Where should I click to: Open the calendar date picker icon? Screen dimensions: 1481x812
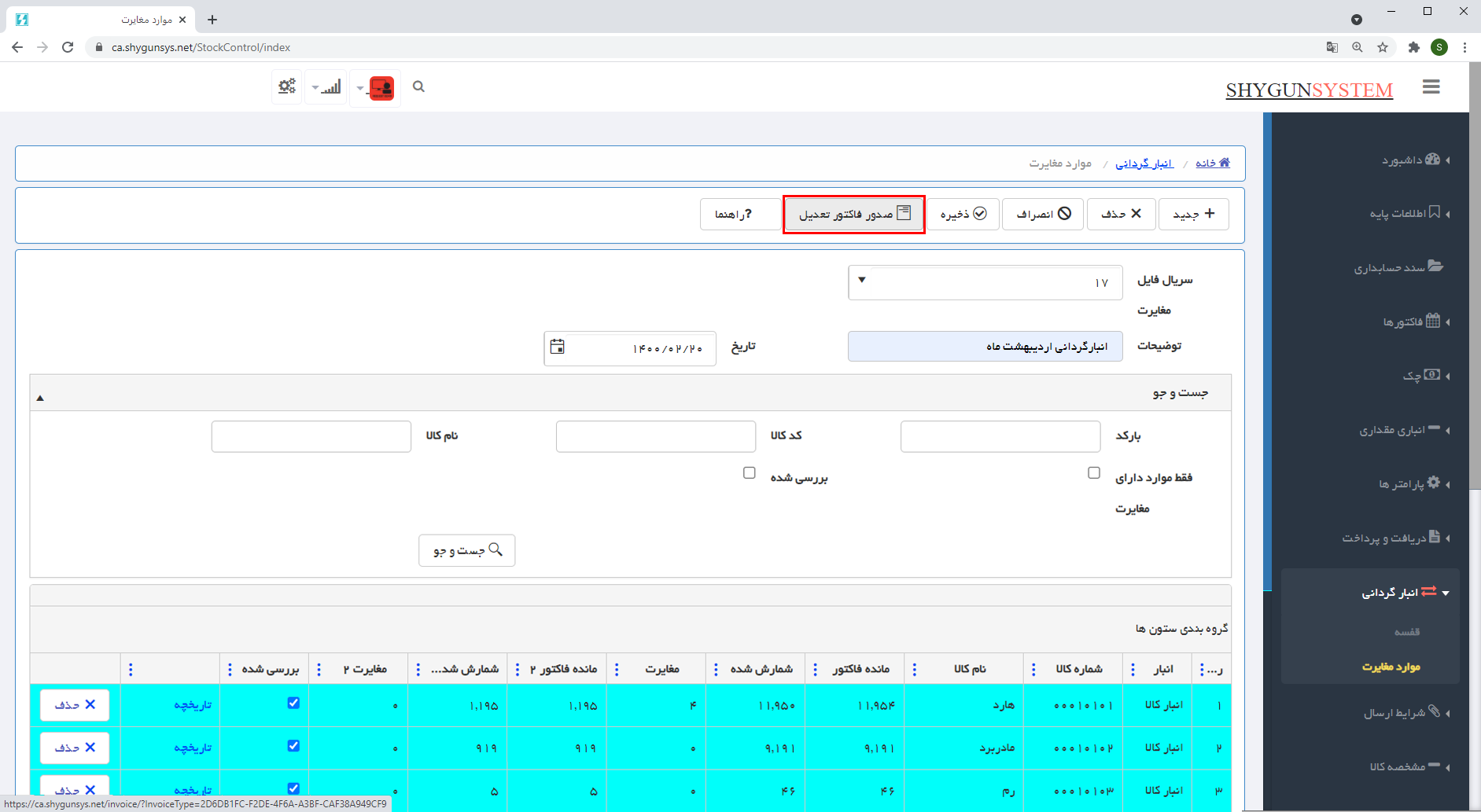(x=557, y=347)
